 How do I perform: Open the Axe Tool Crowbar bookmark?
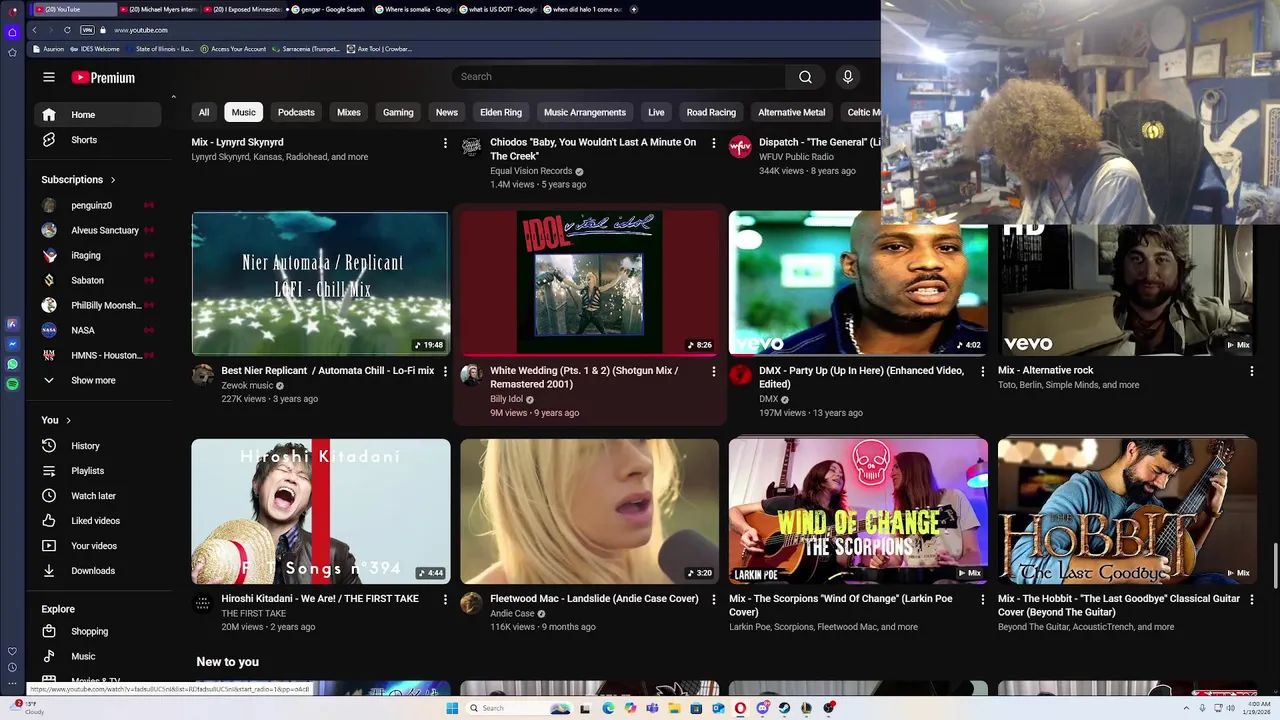point(379,49)
